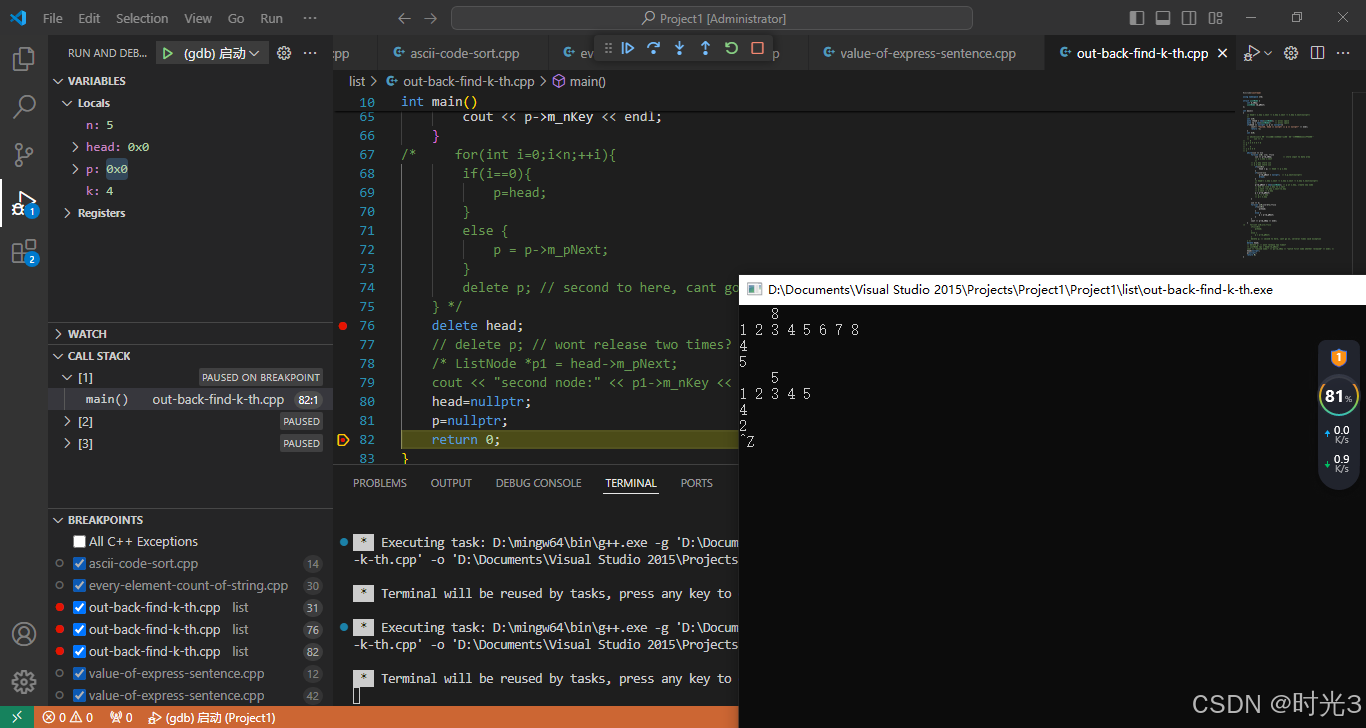The image size is (1366, 728).
Task: Open launch.json via gear icon
Action: (x=284, y=53)
